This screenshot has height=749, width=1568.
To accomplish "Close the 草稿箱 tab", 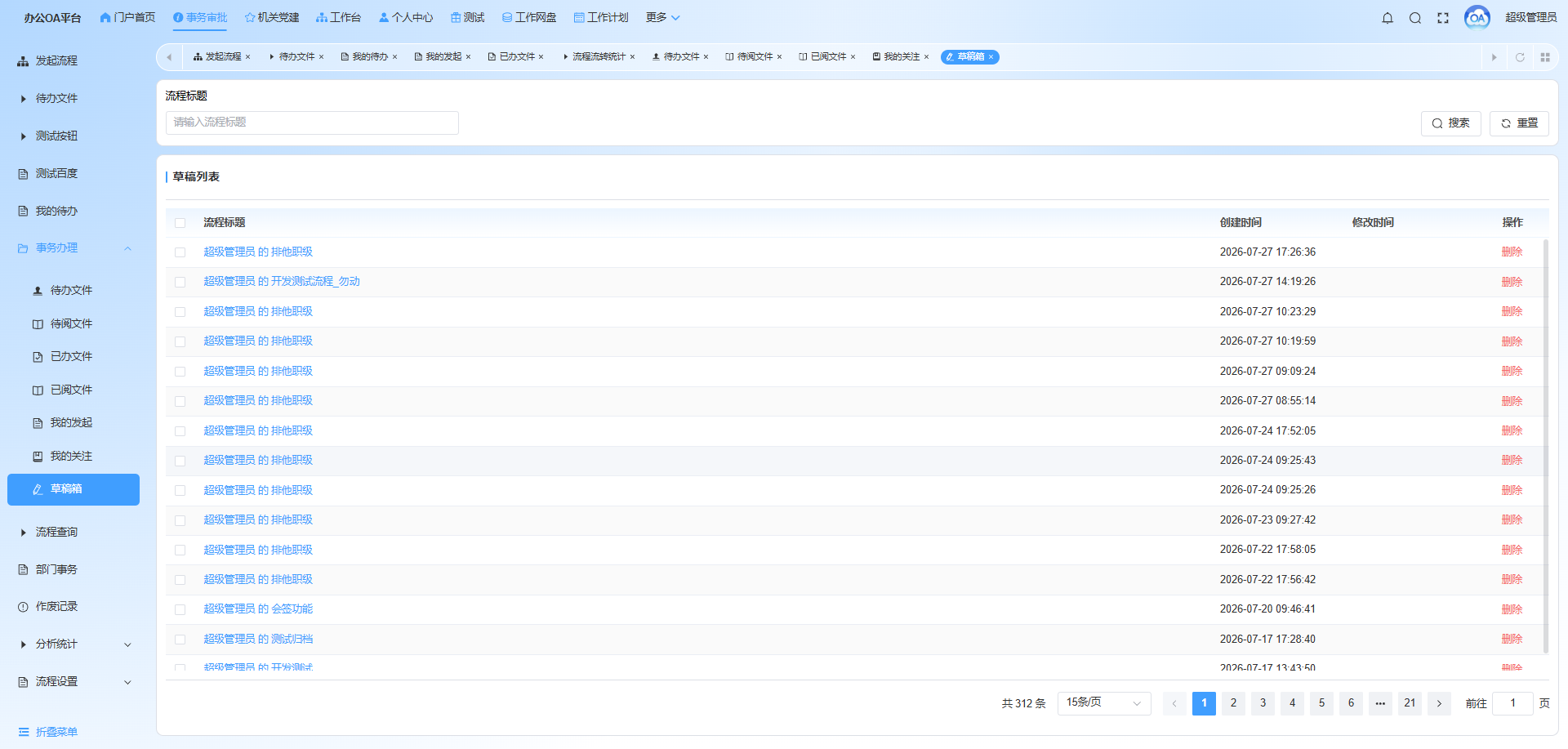I will point(991,57).
